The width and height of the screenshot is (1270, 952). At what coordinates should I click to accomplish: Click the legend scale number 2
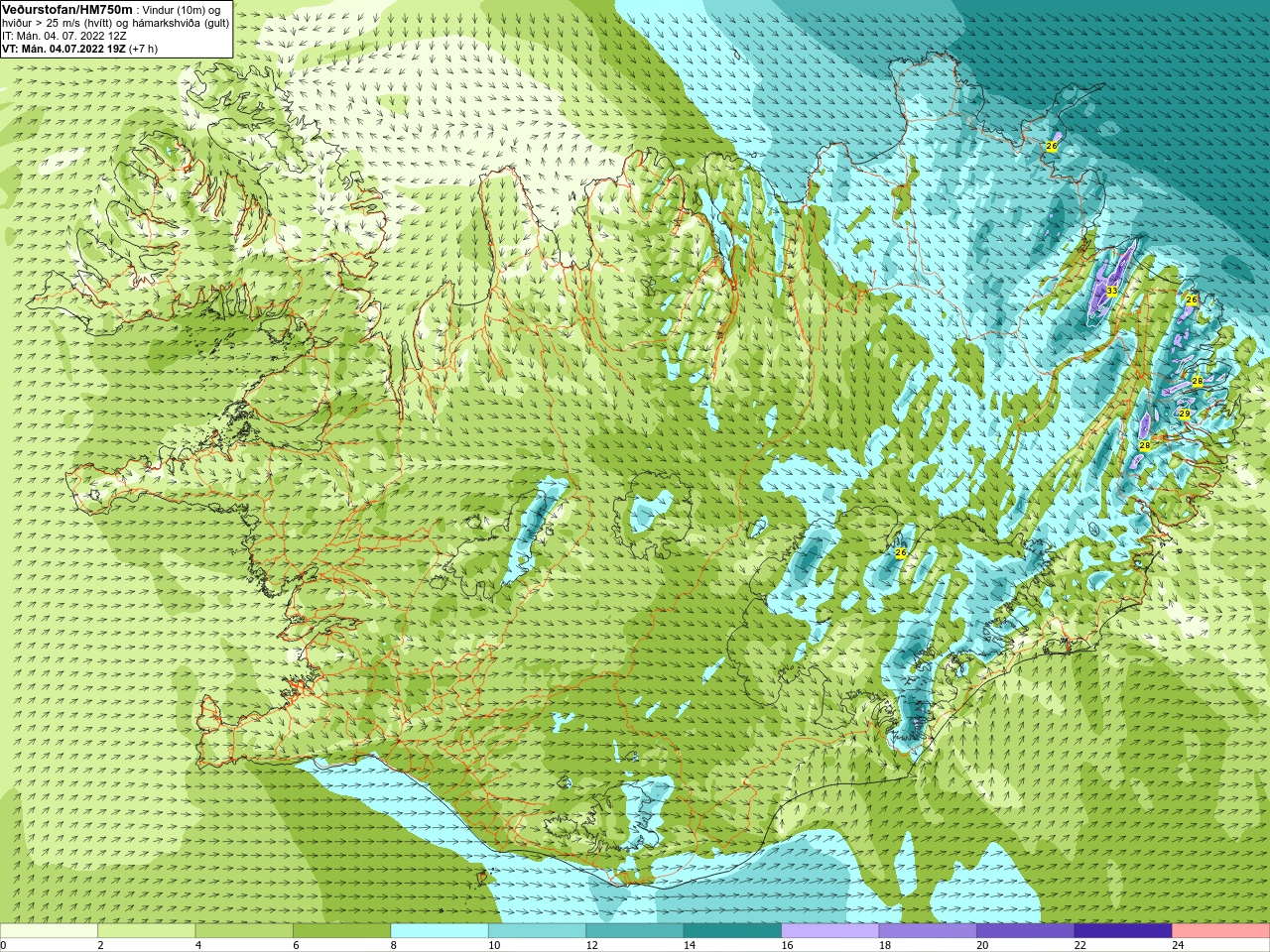[100, 945]
